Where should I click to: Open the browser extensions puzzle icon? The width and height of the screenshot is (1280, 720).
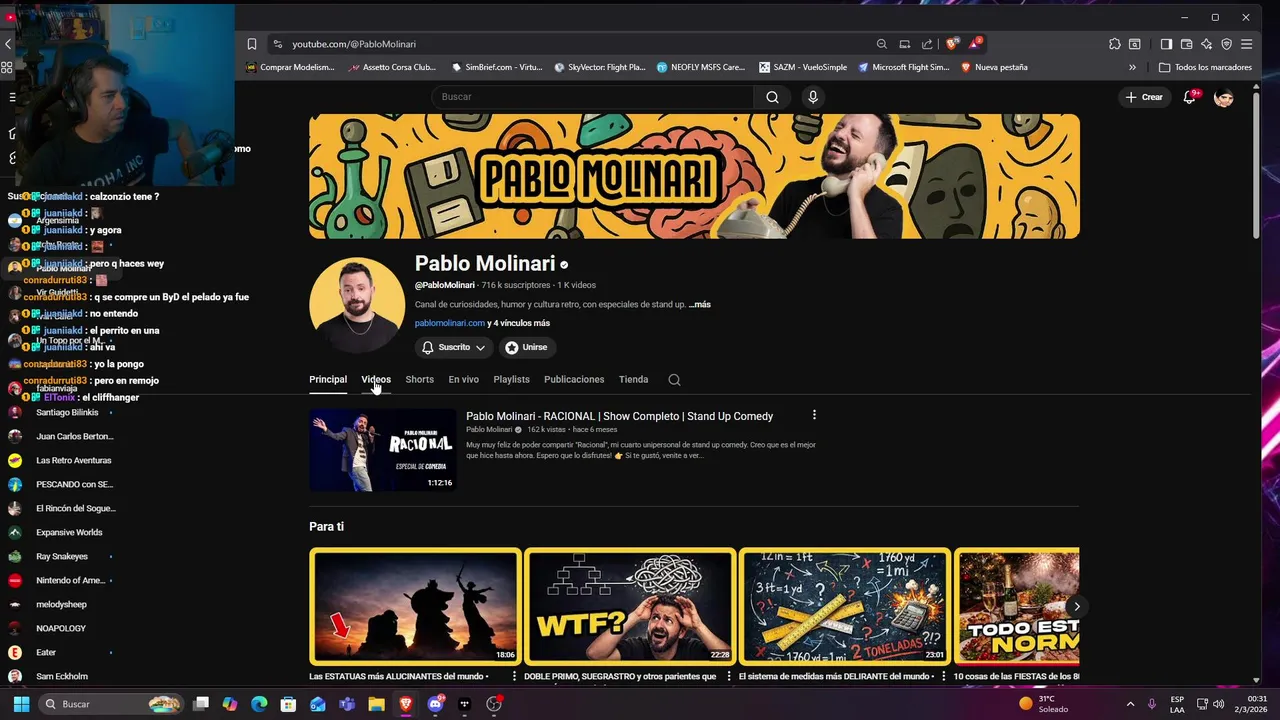click(1114, 44)
